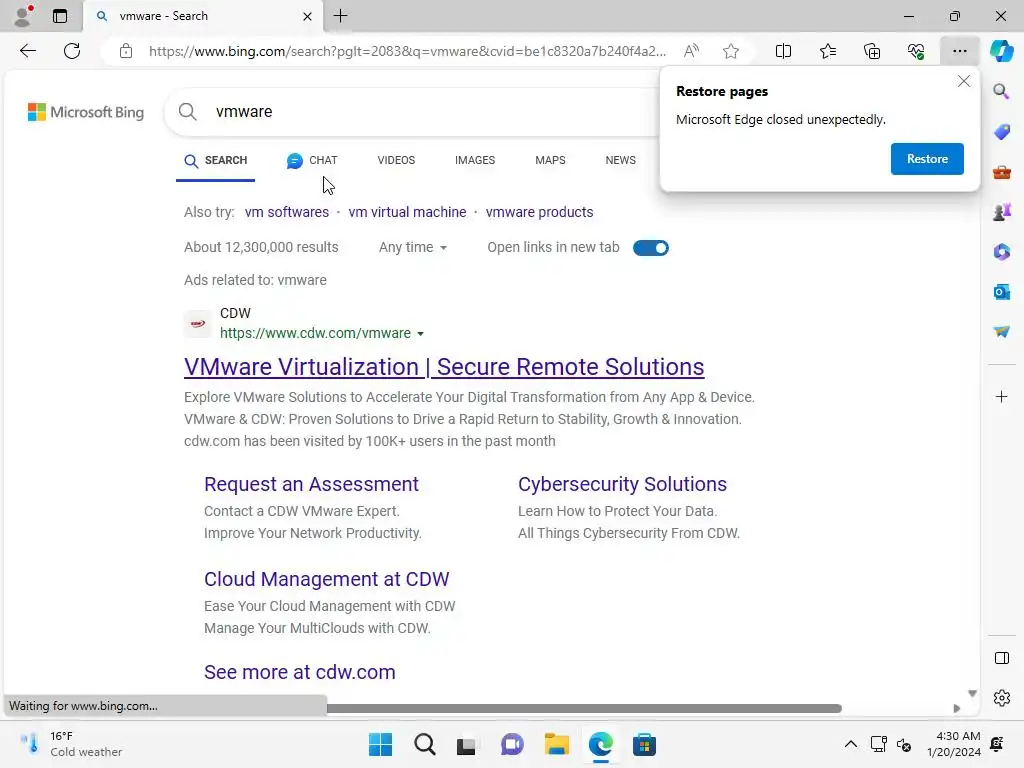Open Cybersecurity Solutions link
1024x768 pixels.
click(622, 484)
